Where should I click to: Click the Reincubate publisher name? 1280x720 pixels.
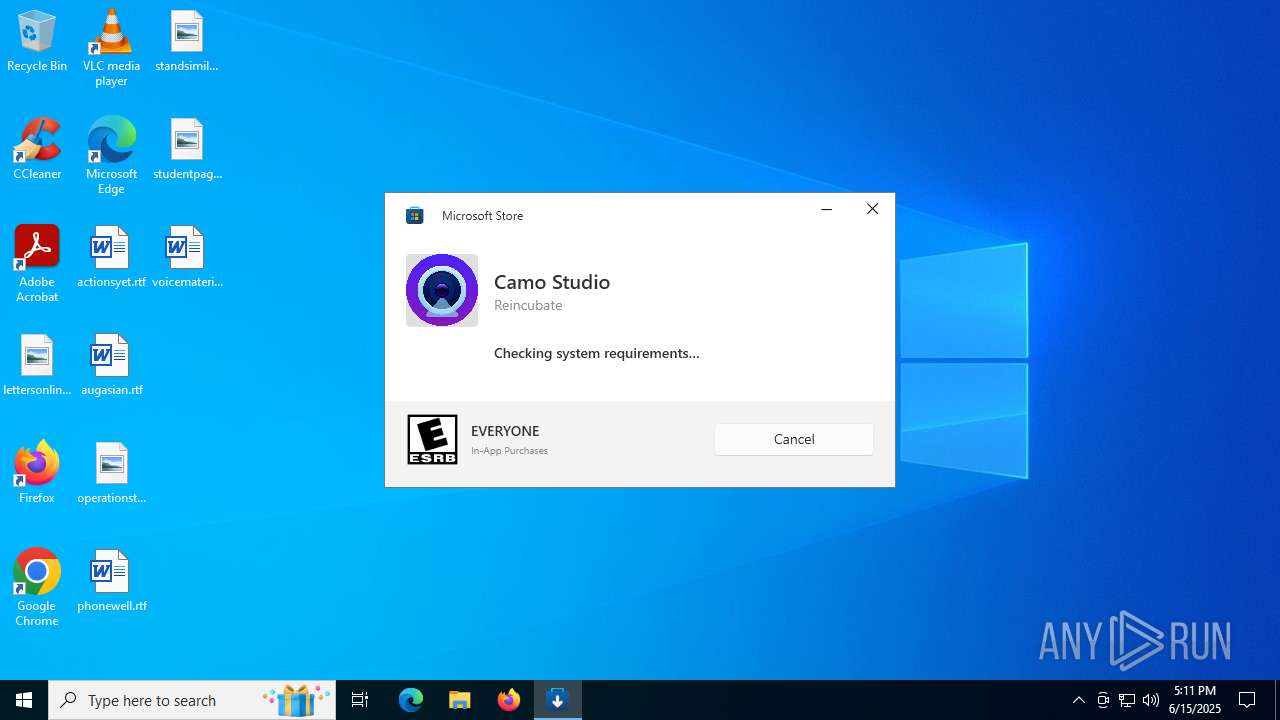click(528, 305)
